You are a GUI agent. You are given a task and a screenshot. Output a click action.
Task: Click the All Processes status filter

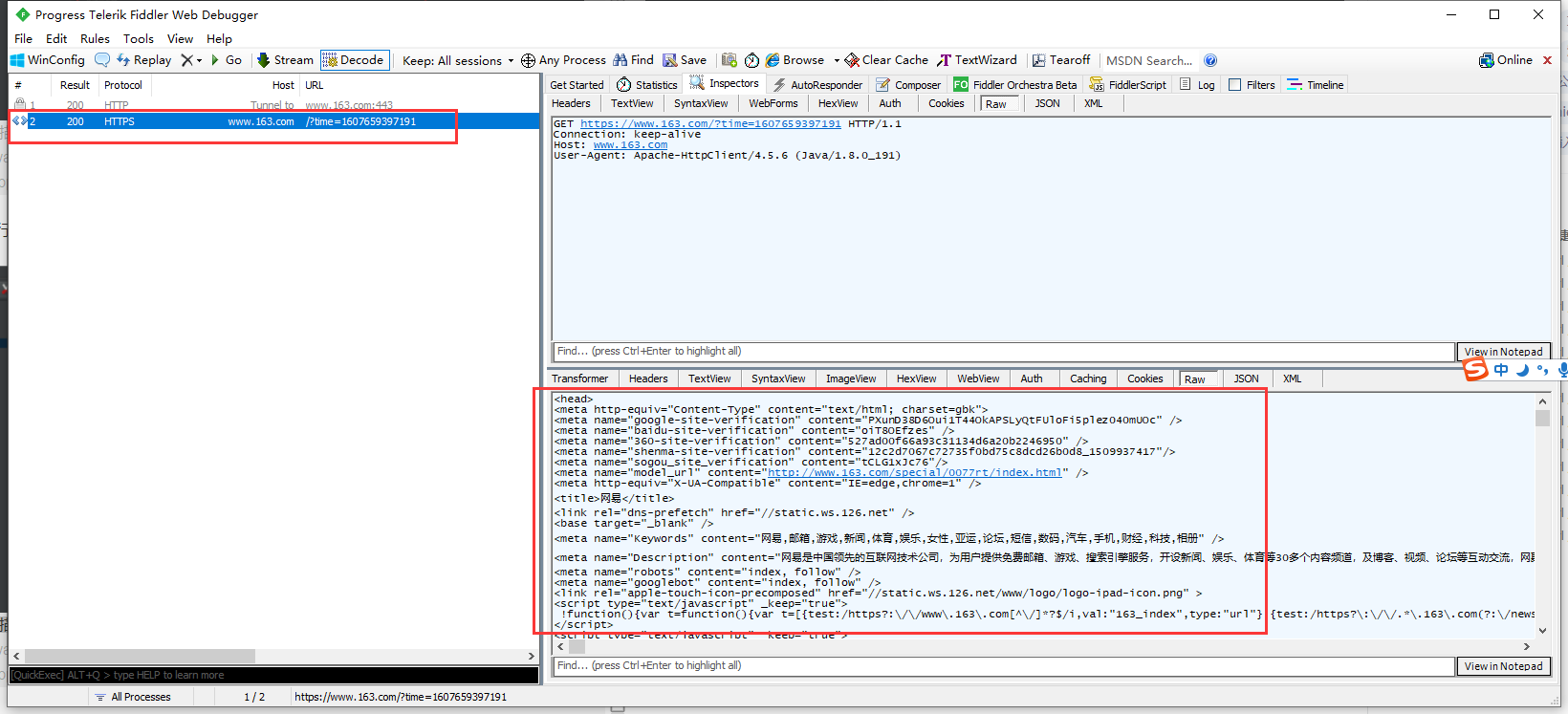(133, 697)
